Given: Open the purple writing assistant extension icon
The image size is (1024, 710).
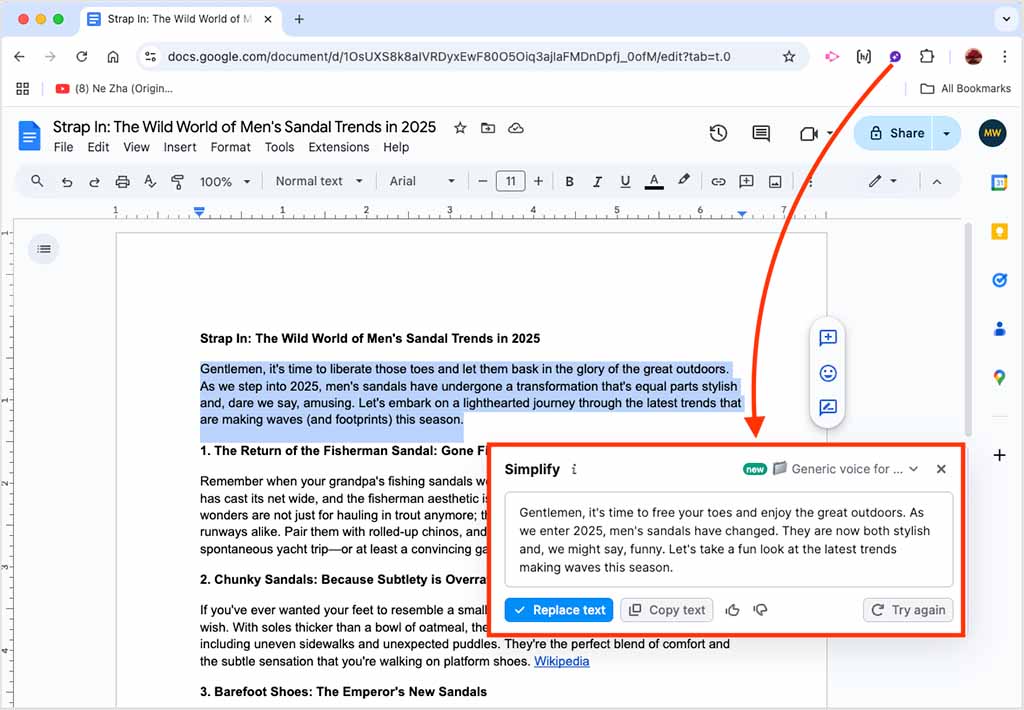Looking at the screenshot, I should (895, 57).
